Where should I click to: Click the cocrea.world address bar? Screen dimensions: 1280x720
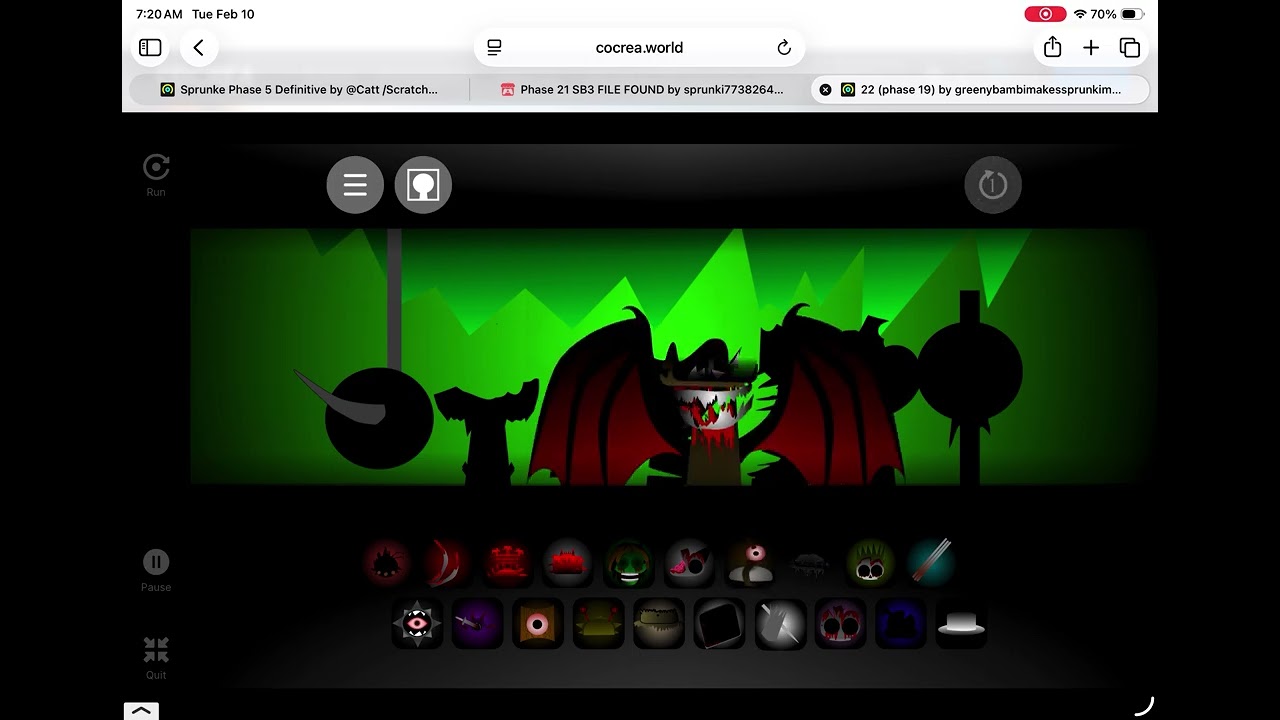coord(639,47)
